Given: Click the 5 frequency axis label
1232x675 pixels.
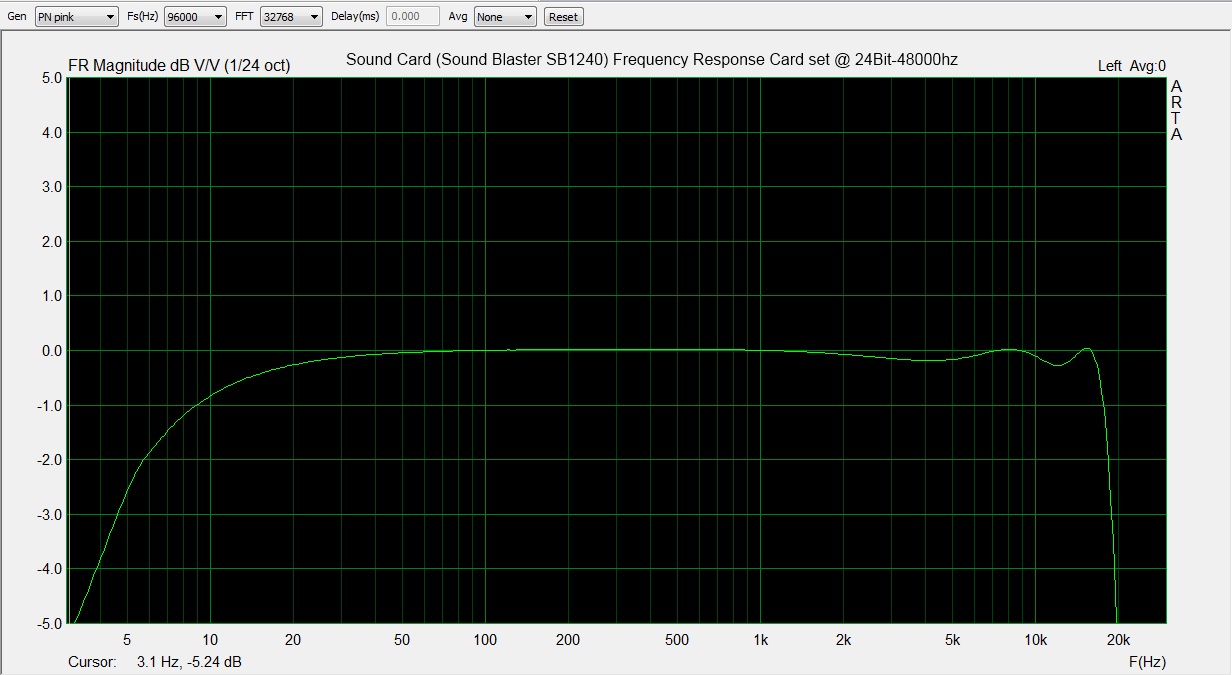Looking at the screenshot, I should click(x=127, y=640).
